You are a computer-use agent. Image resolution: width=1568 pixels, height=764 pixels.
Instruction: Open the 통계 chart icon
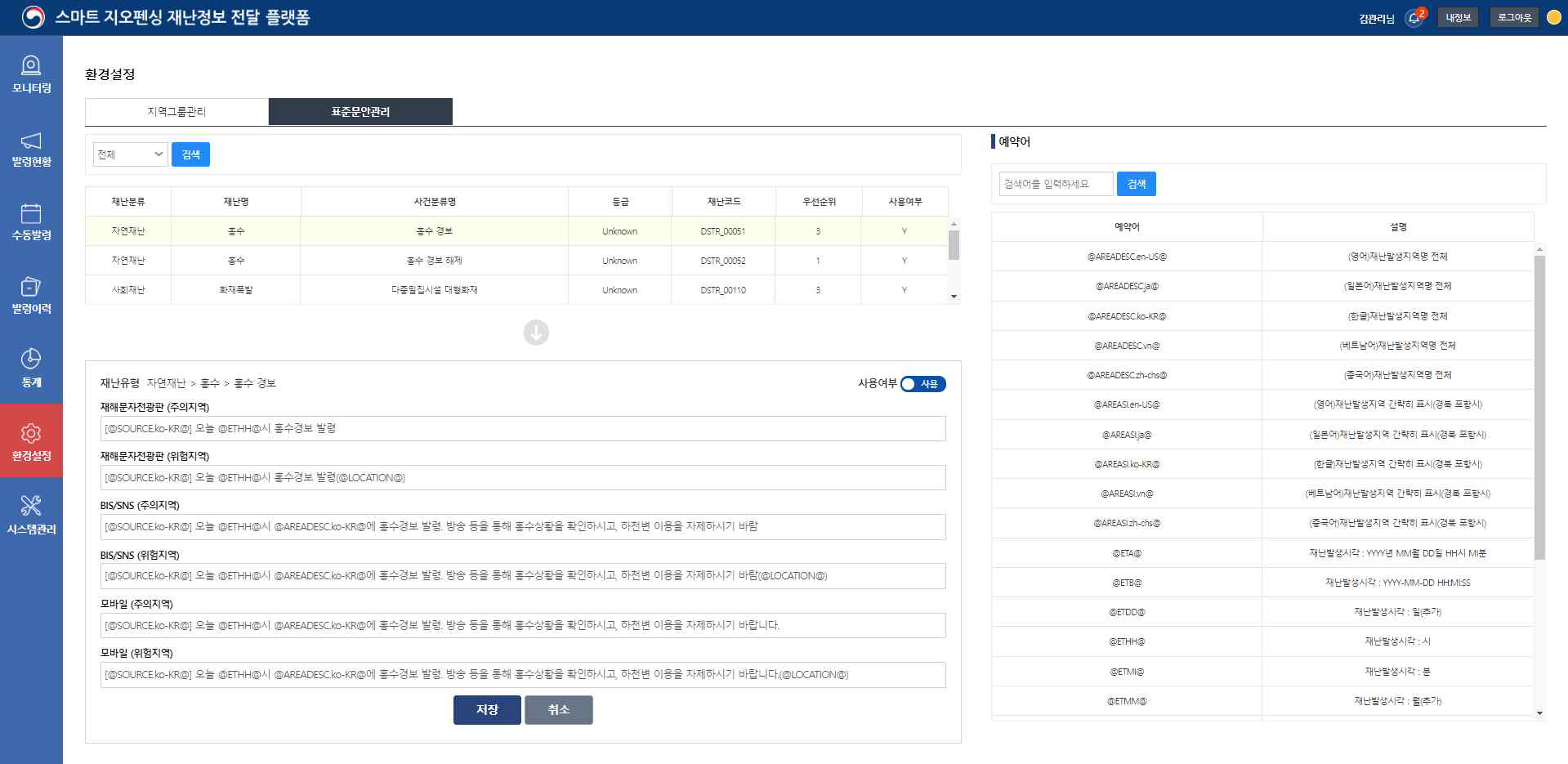(x=31, y=359)
